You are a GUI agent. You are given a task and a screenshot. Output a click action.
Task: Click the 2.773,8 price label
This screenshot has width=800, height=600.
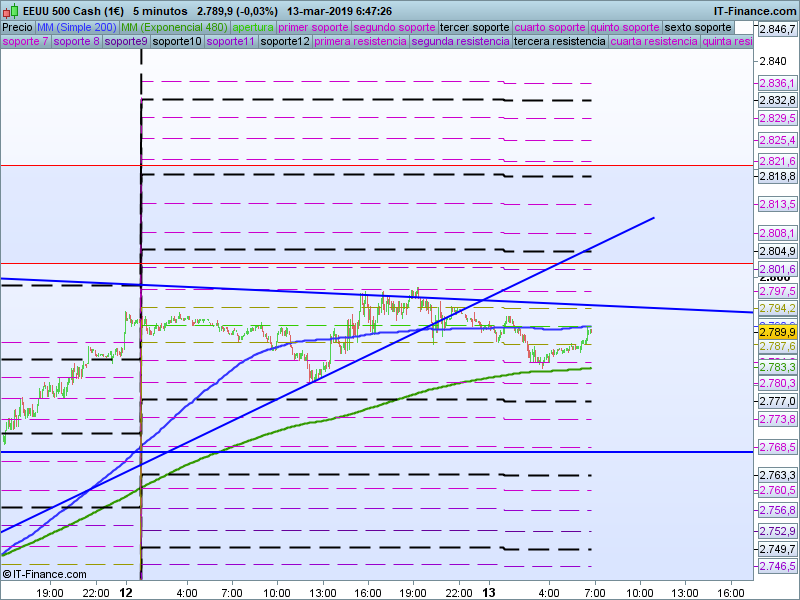(x=777, y=419)
